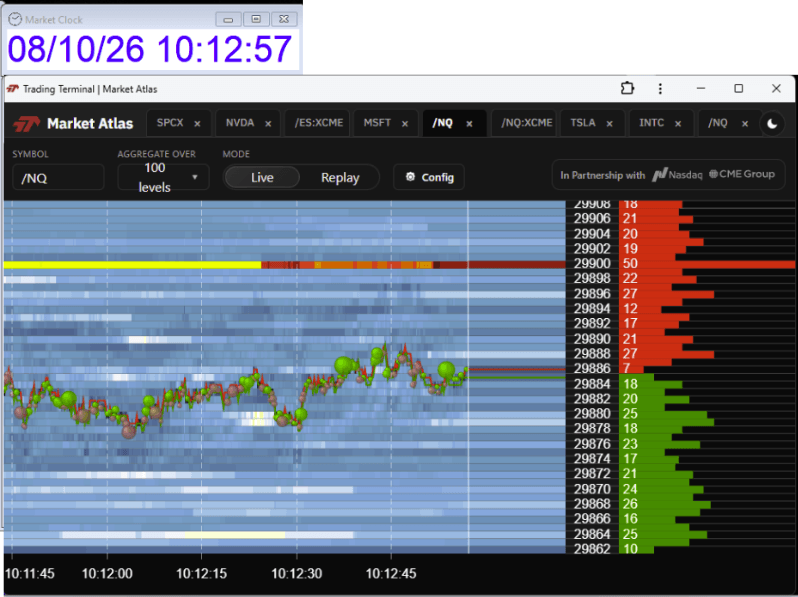Click the Nasdaq partner logo
The width and height of the screenshot is (798, 597).
[677, 175]
